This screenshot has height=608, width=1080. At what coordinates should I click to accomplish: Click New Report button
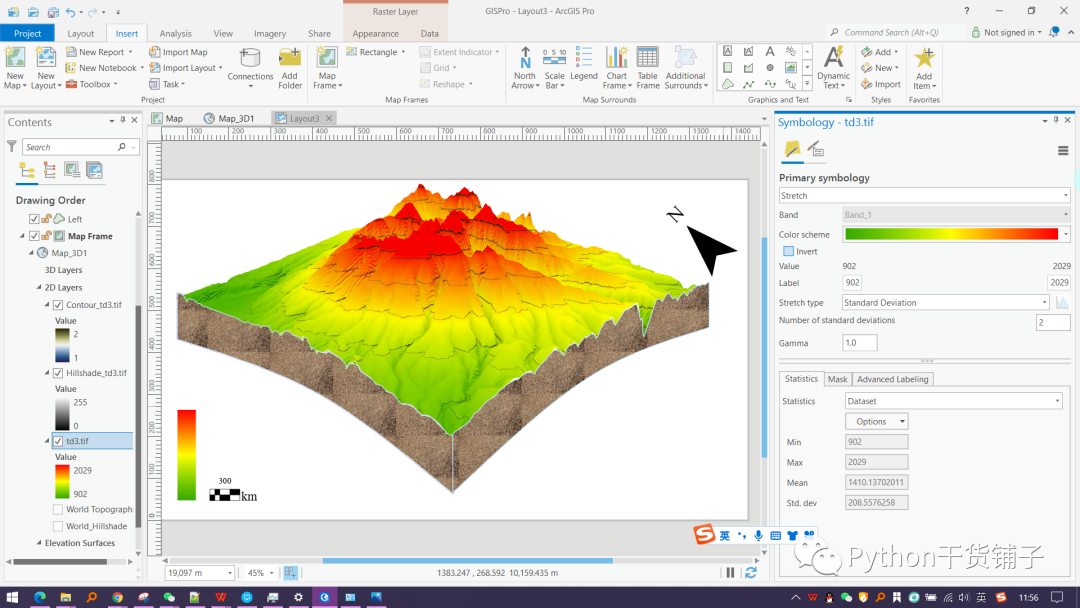coord(96,52)
